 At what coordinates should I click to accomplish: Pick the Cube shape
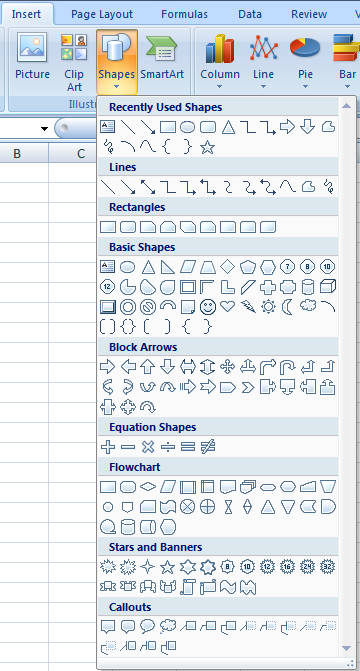tap(328, 287)
